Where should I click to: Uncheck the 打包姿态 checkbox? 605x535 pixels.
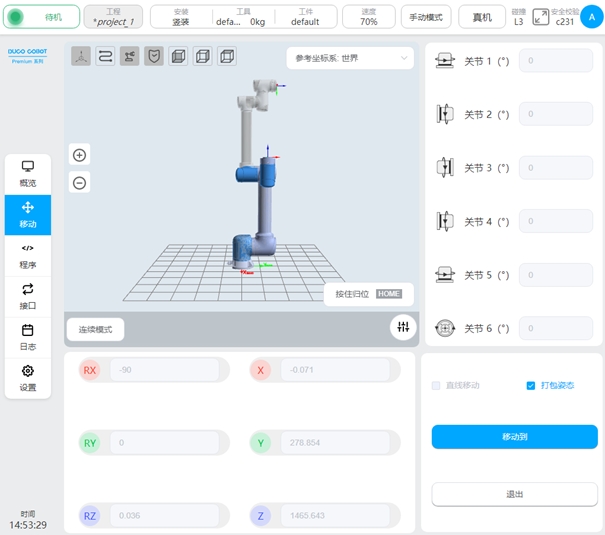point(531,385)
